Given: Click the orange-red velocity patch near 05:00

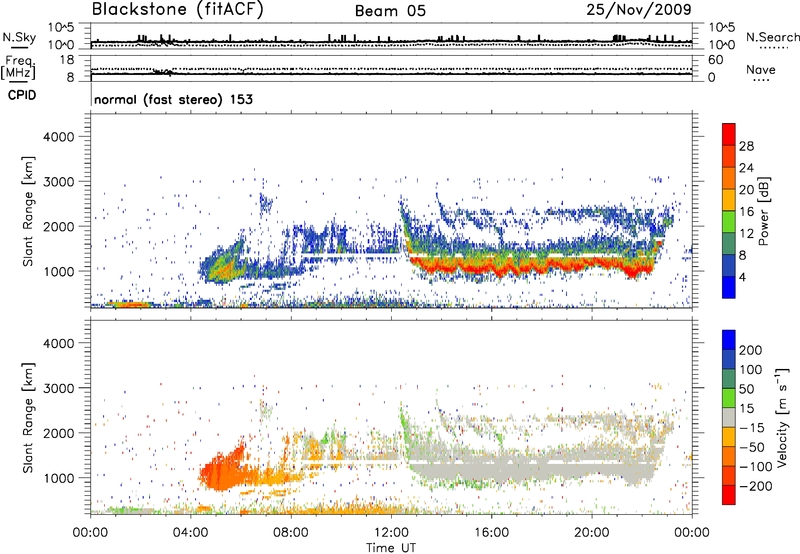Looking at the screenshot, I should pos(222,469).
